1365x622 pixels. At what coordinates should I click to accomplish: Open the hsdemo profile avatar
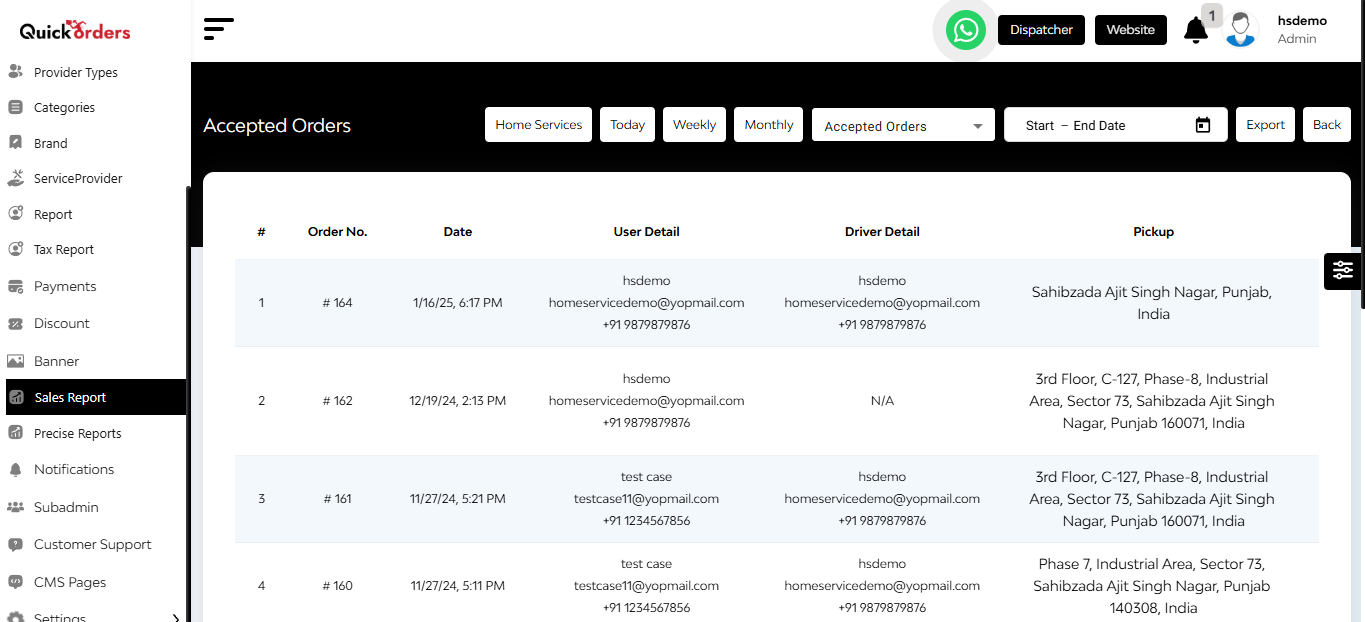tap(1241, 29)
